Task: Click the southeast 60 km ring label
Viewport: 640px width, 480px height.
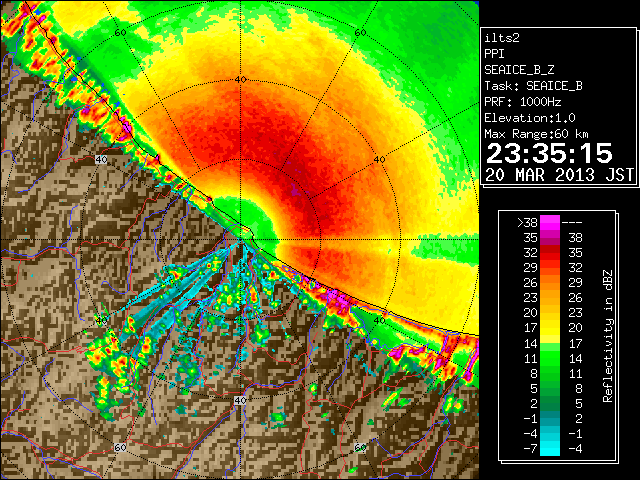Action: point(360,447)
